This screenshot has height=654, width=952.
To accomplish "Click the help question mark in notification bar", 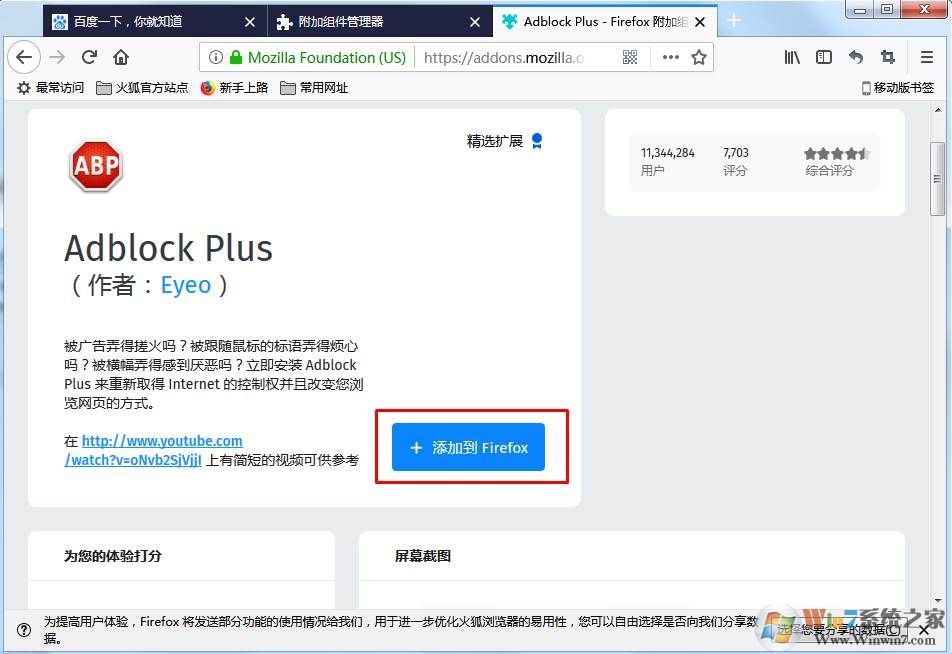I will (24, 630).
